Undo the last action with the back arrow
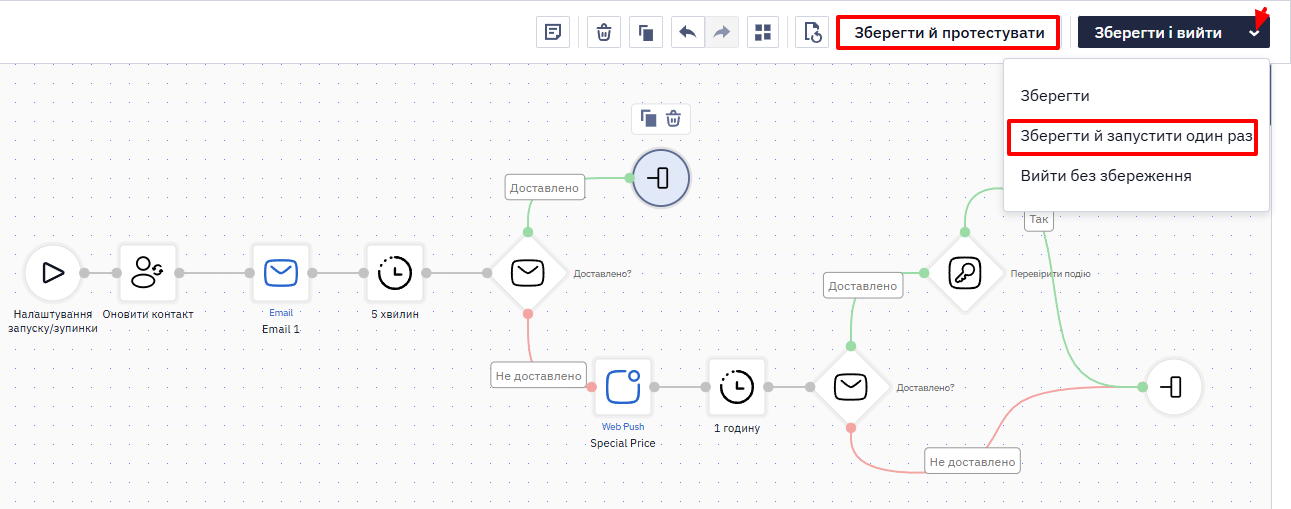Image resolution: width=1291 pixels, height=509 pixels. pos(687,32)
